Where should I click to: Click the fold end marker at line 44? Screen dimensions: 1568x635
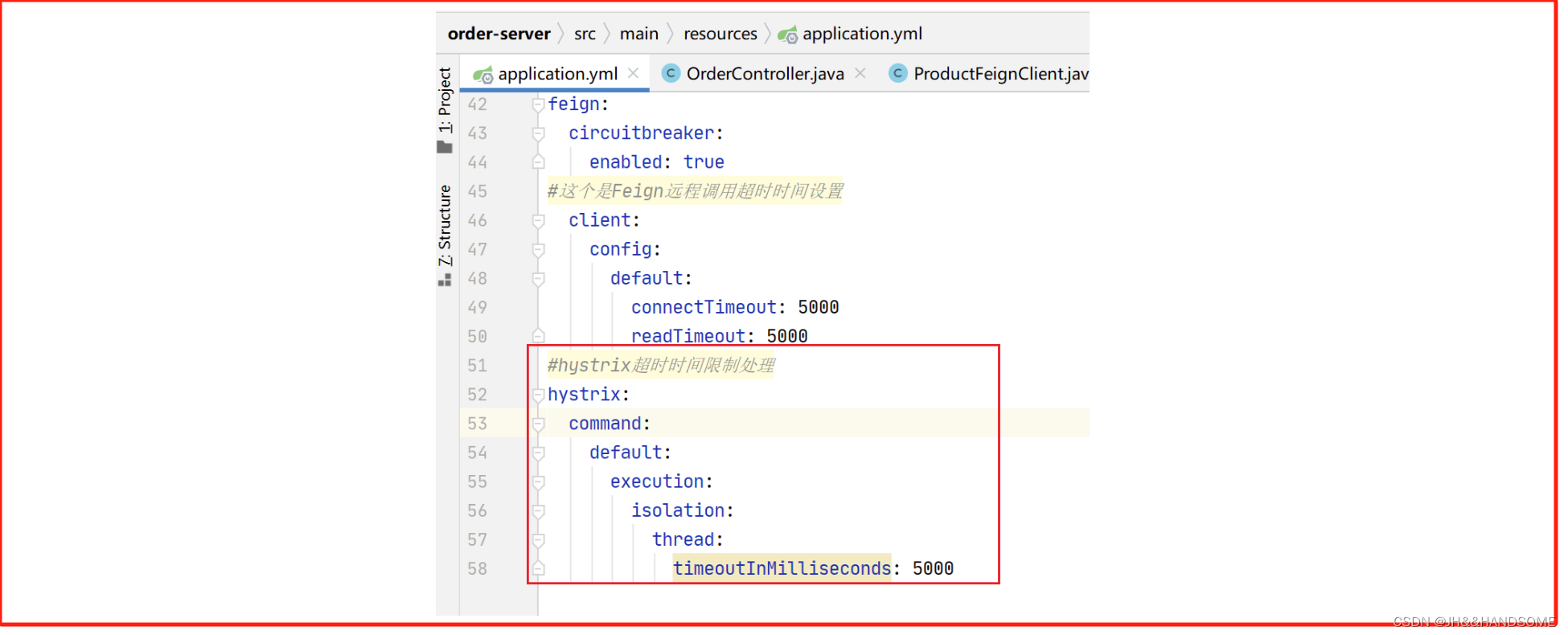538,162
